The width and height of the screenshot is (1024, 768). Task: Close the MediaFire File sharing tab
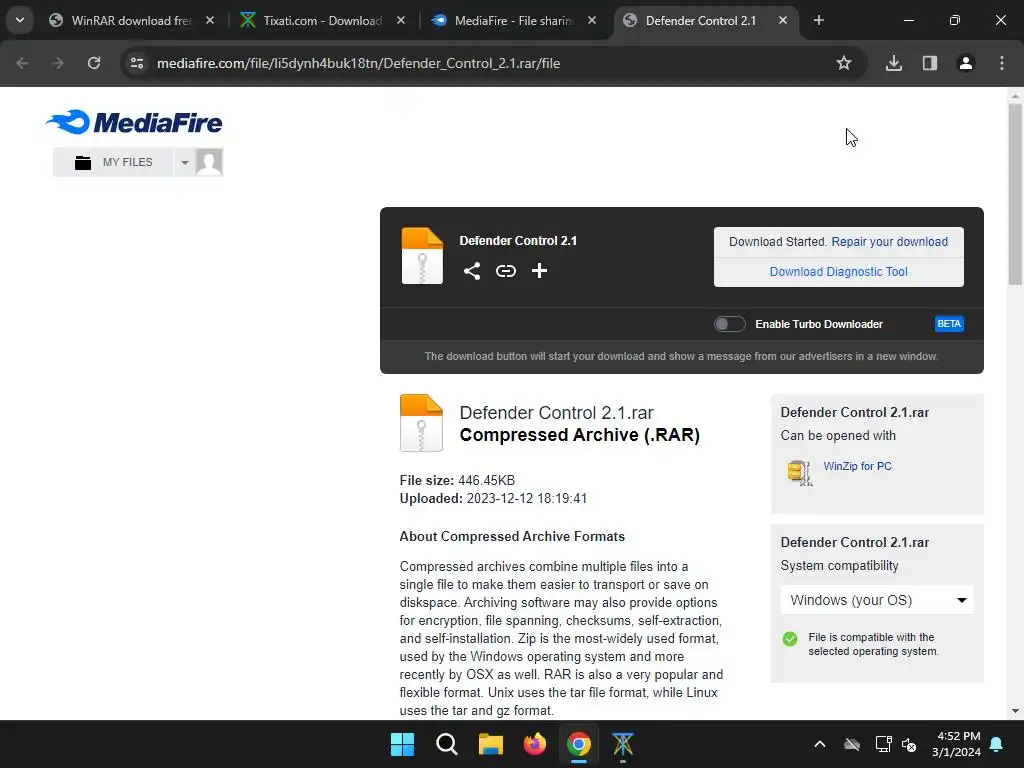(592, 21)
